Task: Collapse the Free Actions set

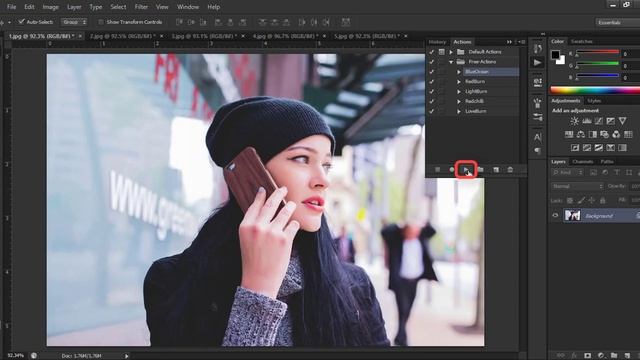Action: click(x=451, y=62)
